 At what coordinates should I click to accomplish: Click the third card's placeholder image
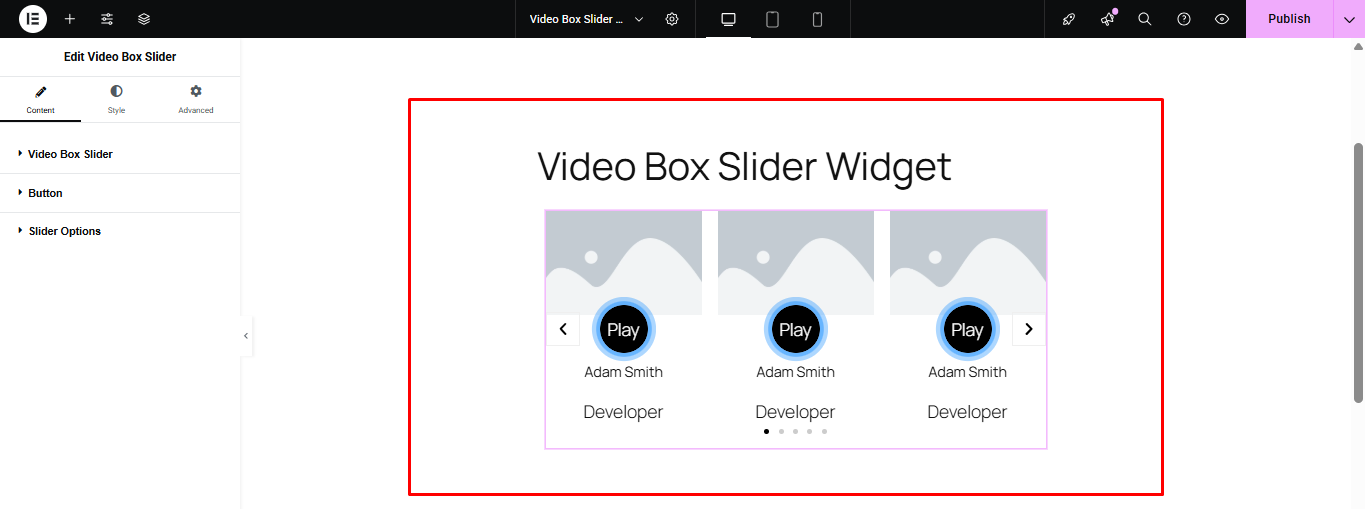968,262
